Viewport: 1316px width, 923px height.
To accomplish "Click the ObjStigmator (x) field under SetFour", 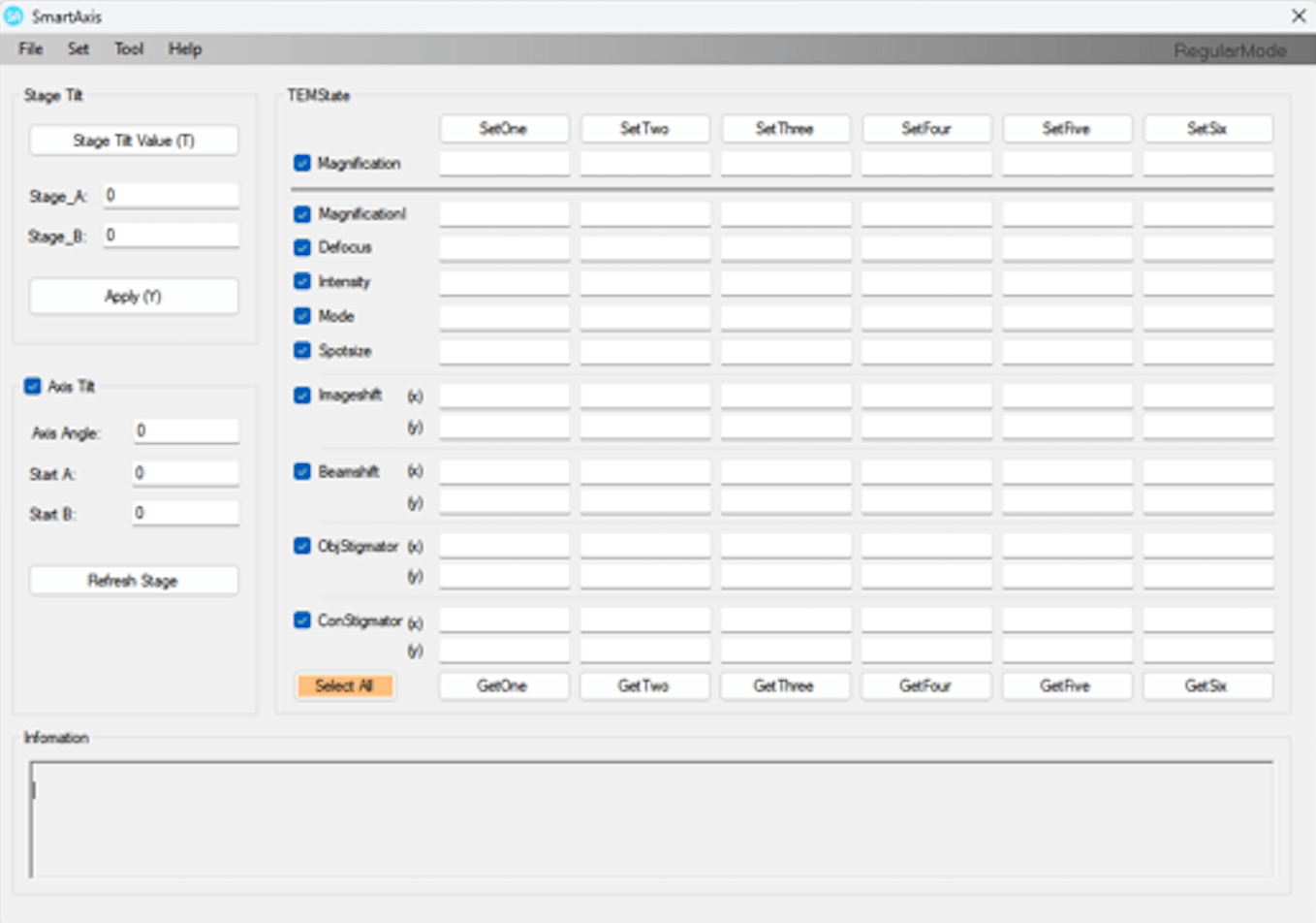I will click(926, 545).
